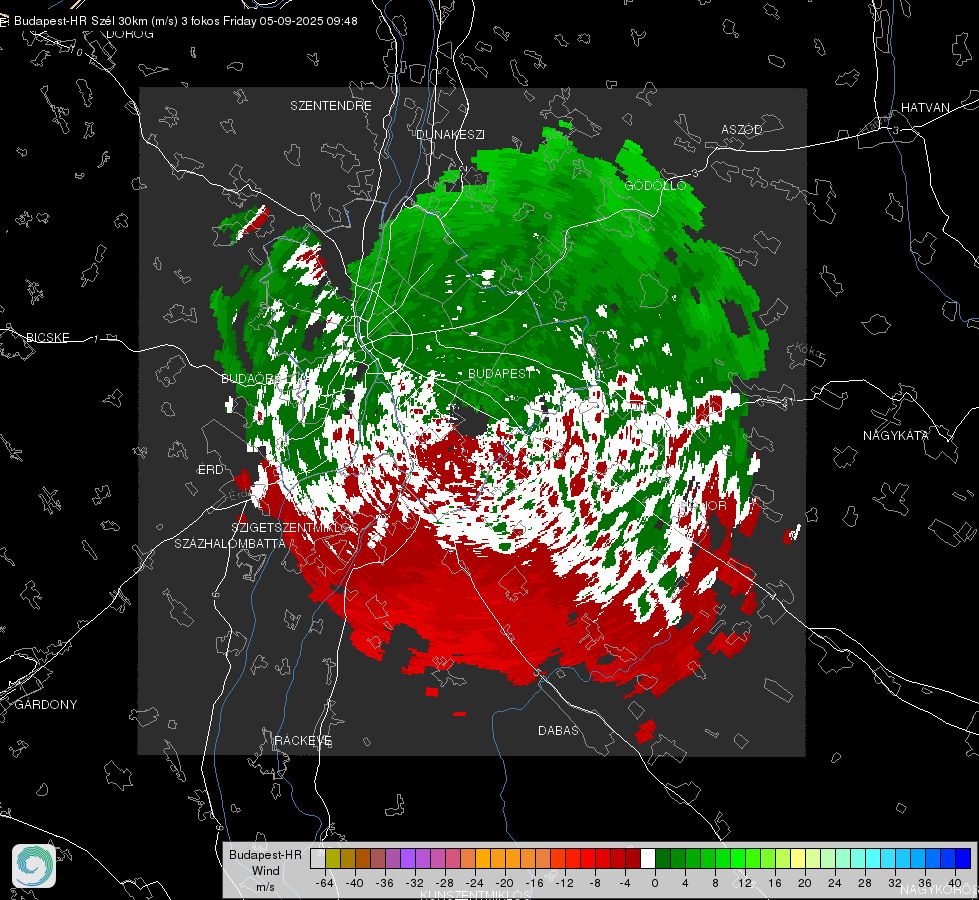Screen dimensions: 979x900
Task: Click the BICSKE town label
Action: (47, 337)
